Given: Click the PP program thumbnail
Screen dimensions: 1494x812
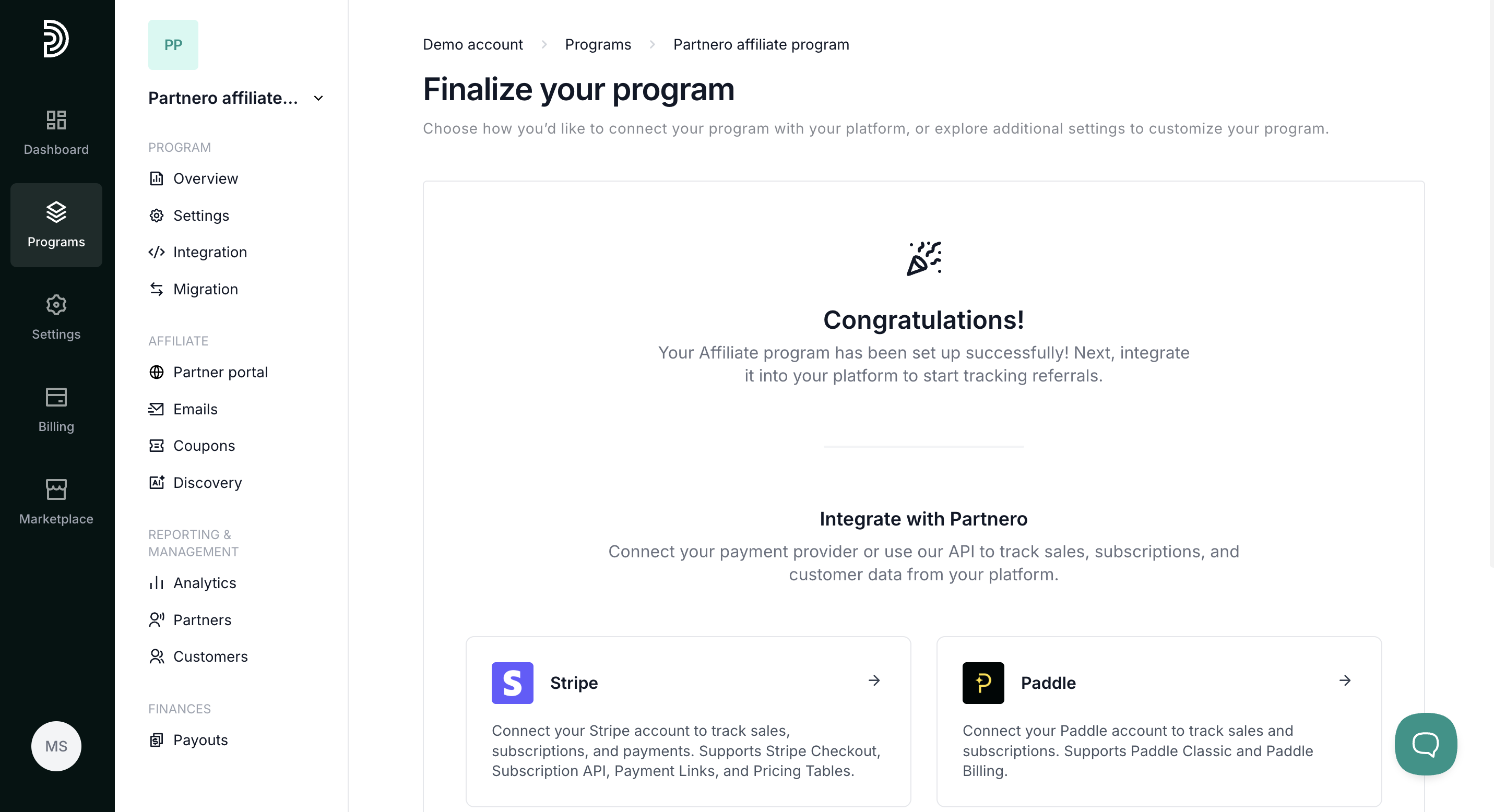Looking at the screenshot, I should tap(173, 45).
